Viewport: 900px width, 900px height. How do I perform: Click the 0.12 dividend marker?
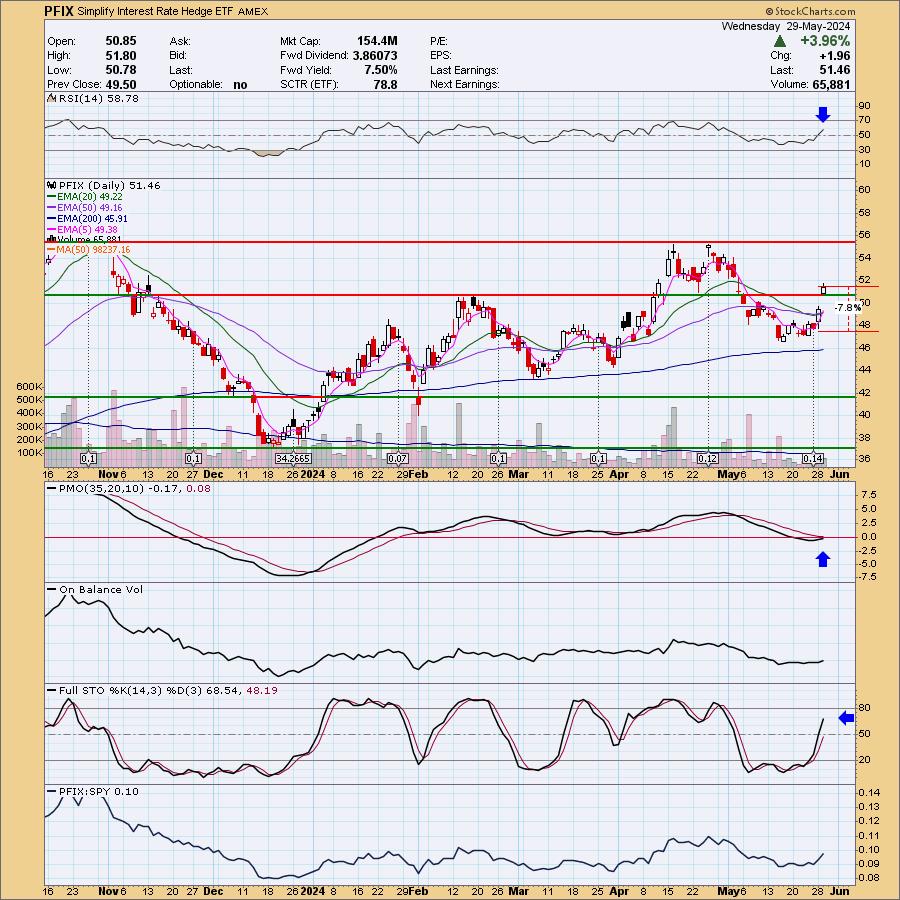(707, 459)
